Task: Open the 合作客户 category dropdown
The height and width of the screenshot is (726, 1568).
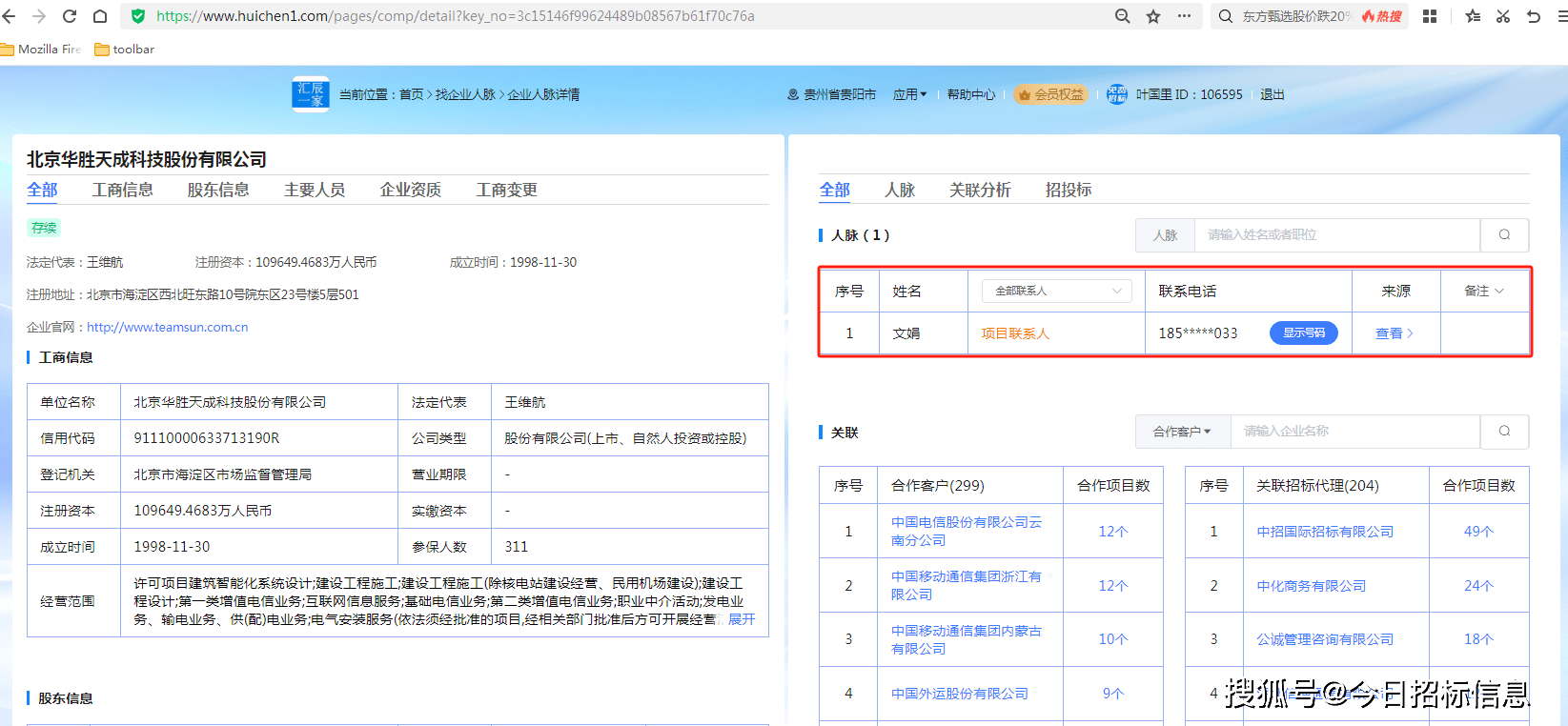Action: click(x=1182, y=432)
